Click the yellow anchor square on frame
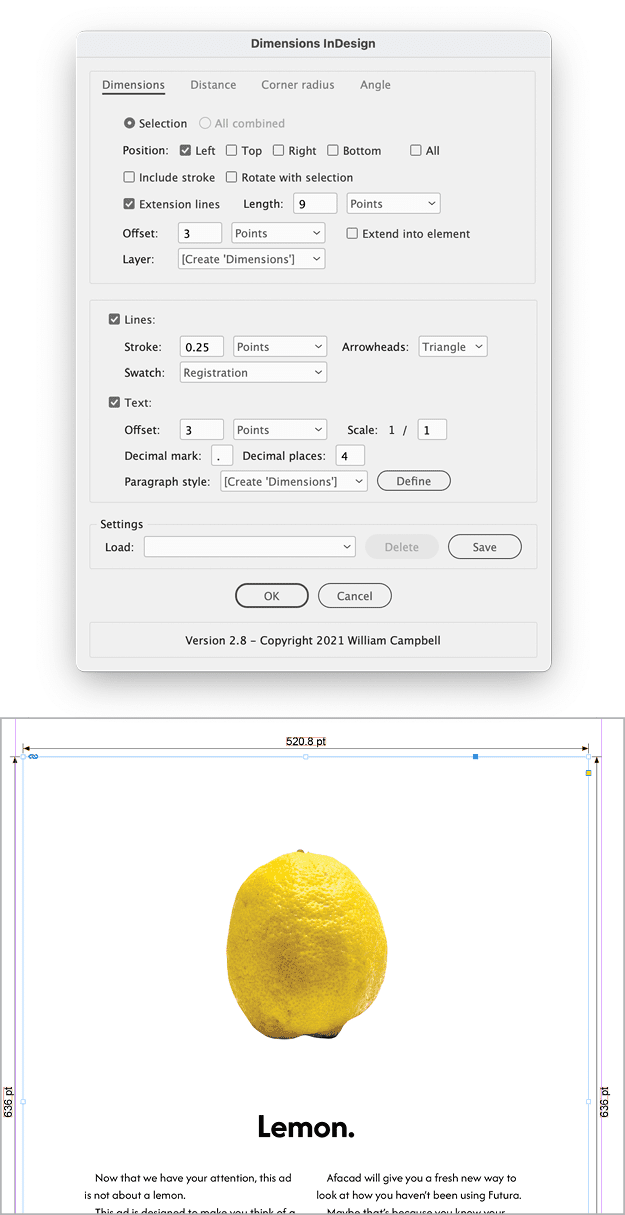The image size is (625, 1215). [x=588, y=773]
